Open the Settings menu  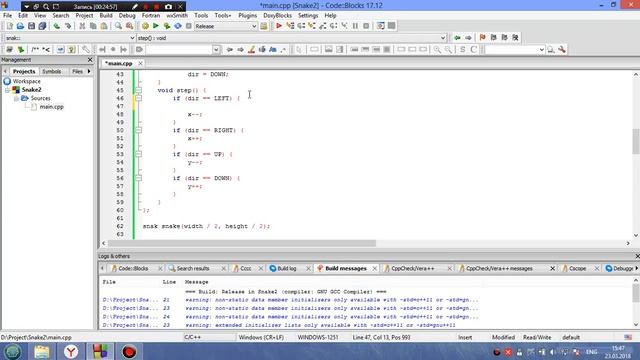pos(308,16)
